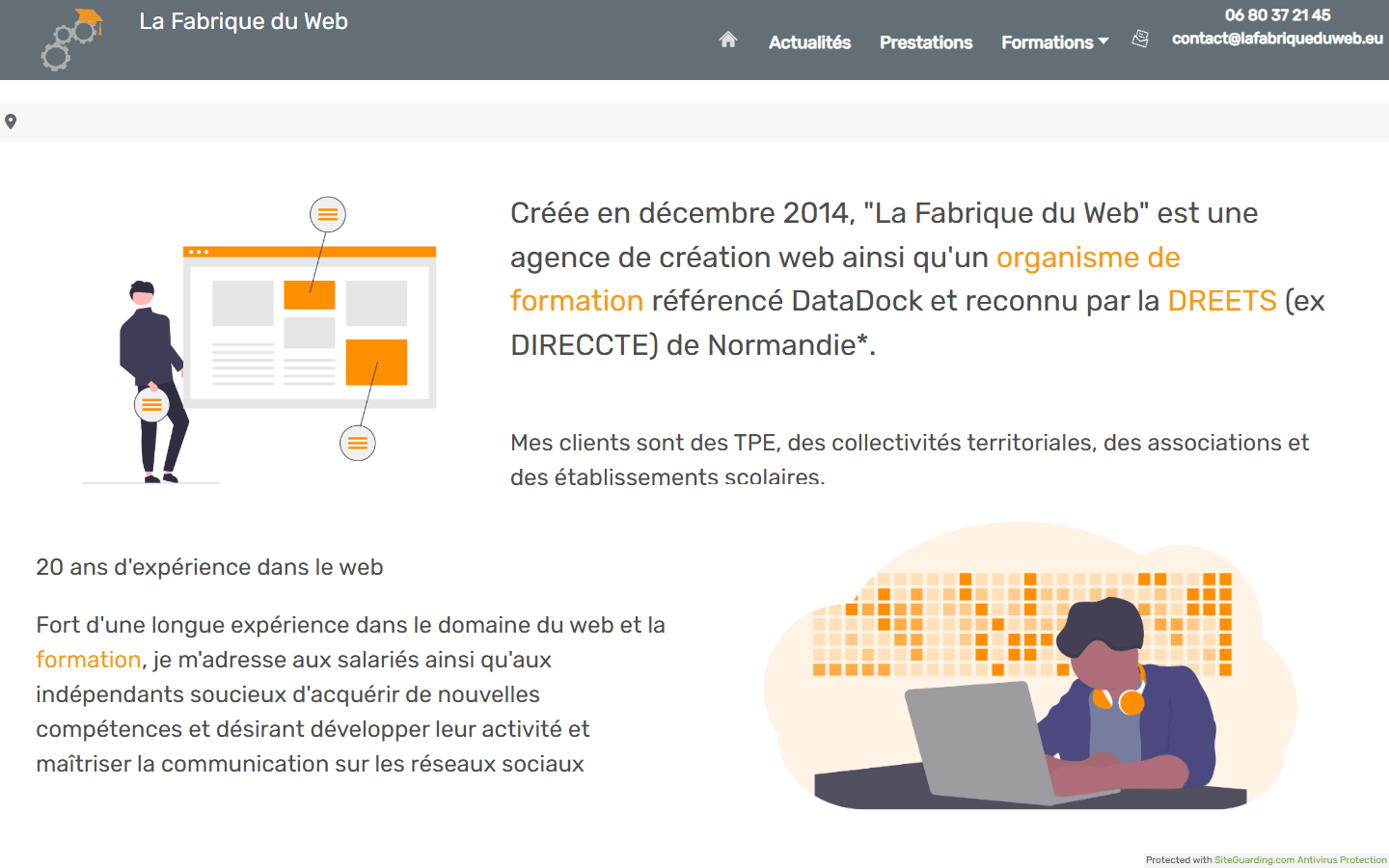Click the contact@lafabriqueduweb.eu email link

pos(1277,39)
